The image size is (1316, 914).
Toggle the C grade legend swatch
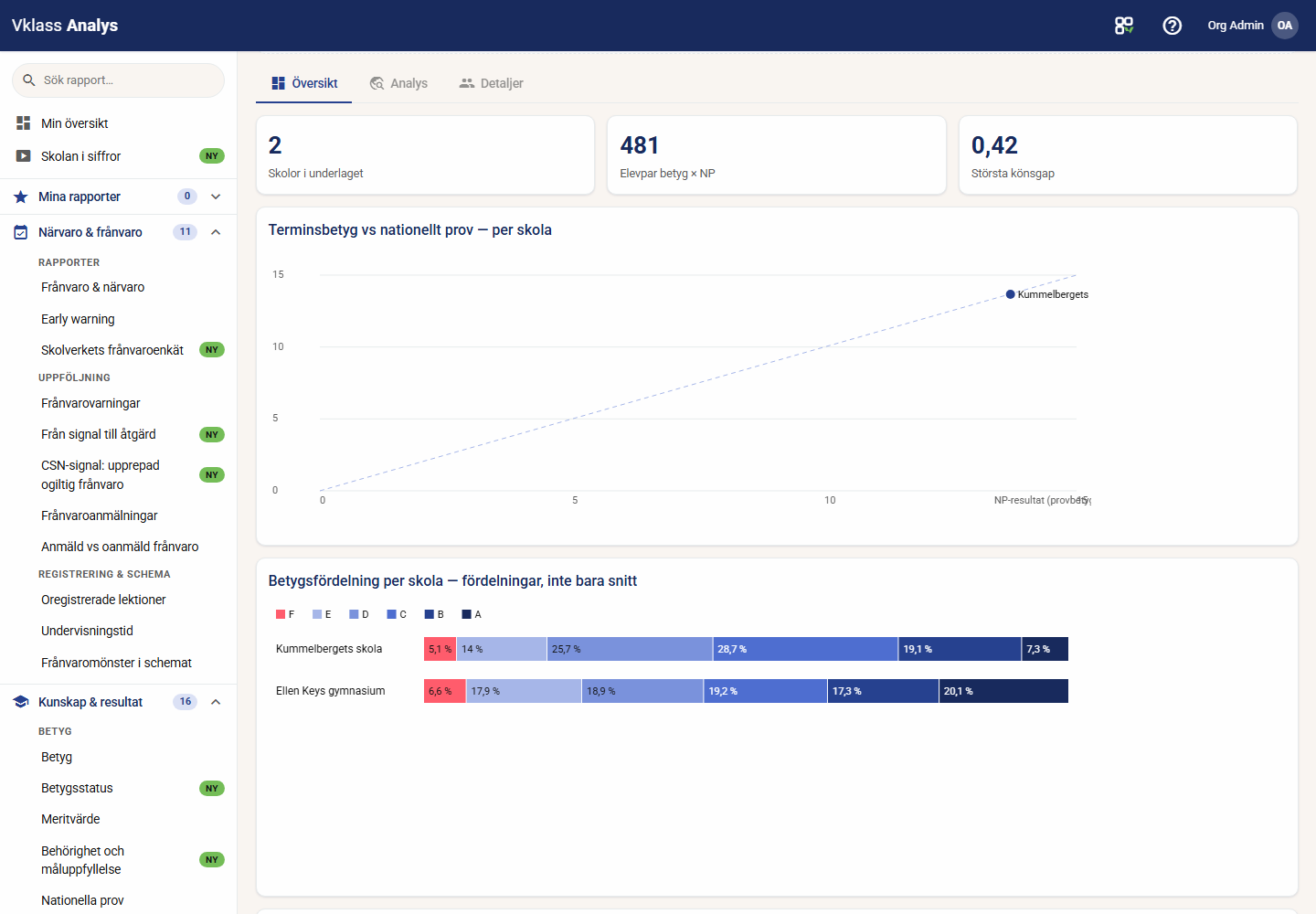point(391,614)
